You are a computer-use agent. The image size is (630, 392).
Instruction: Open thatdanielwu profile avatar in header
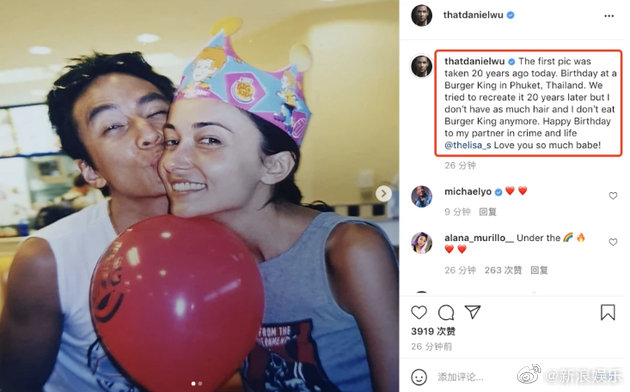point(421,15)
